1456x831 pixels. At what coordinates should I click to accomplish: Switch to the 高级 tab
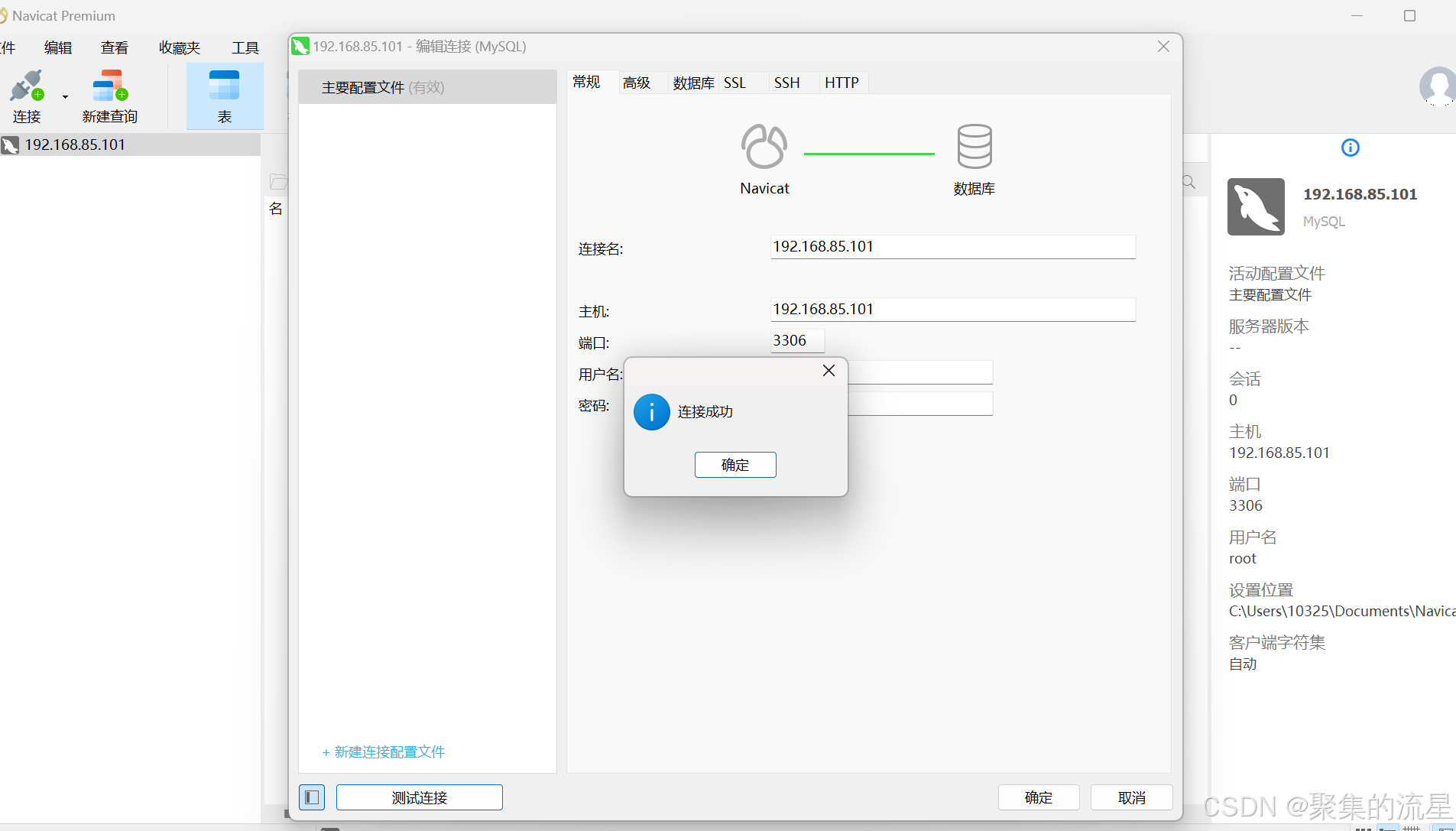(636, 83)
